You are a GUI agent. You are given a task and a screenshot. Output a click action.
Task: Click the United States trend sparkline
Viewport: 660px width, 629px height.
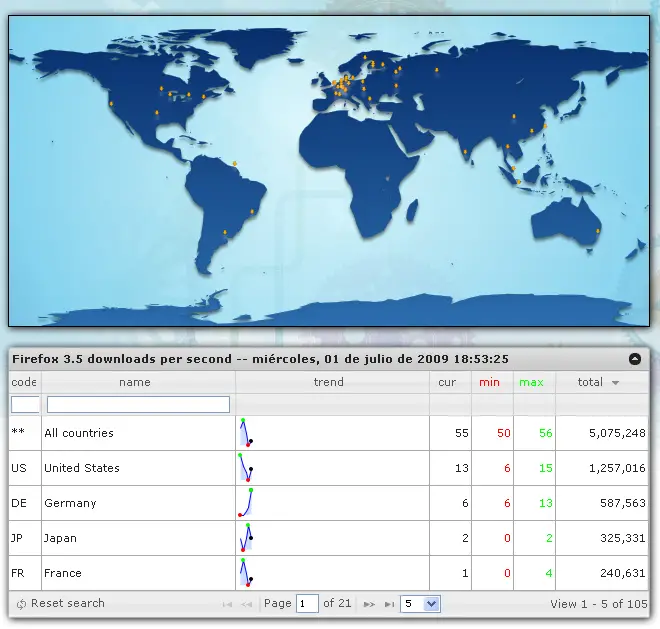245,468
